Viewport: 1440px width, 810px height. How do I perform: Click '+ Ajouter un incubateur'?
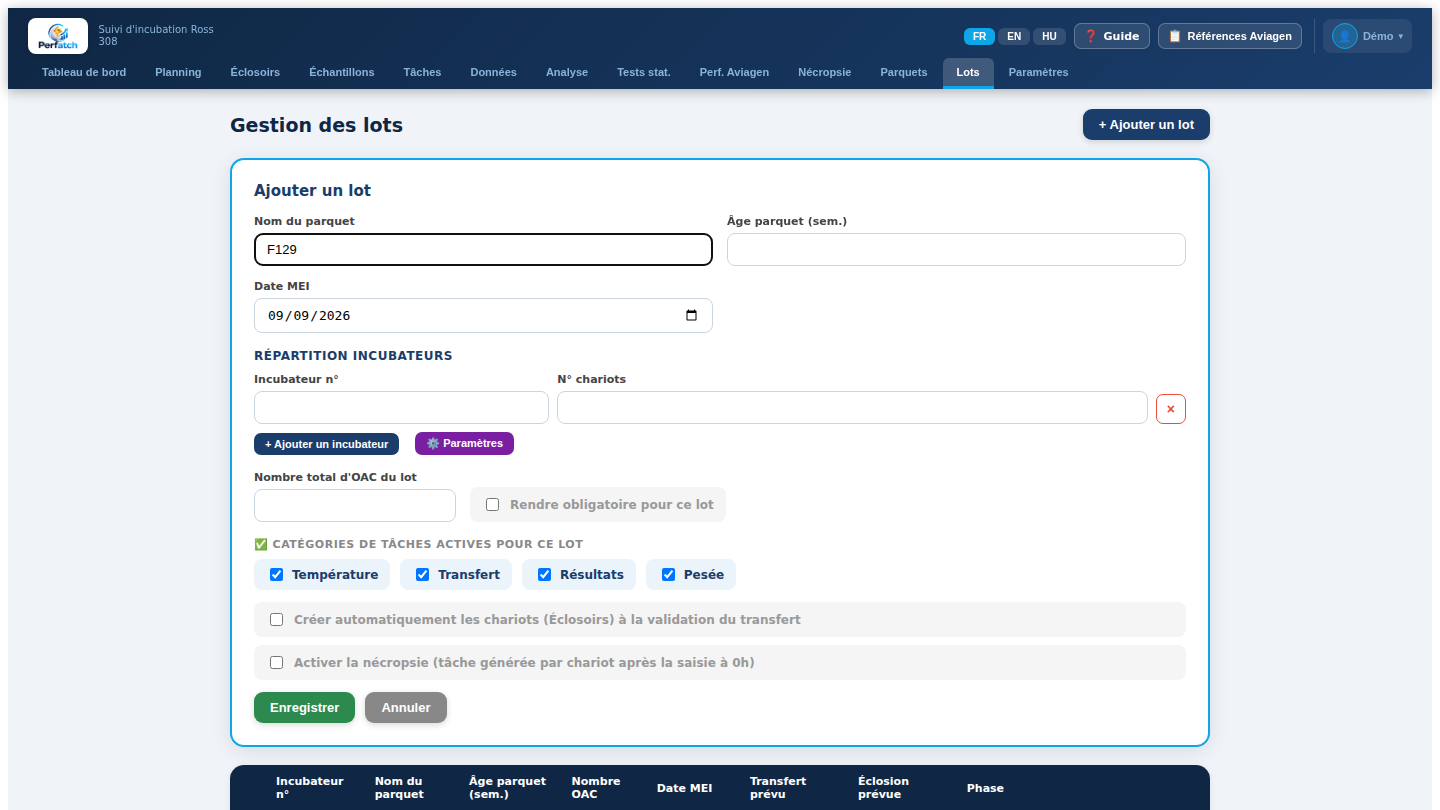pyautogui.click(x=326, y=444)
